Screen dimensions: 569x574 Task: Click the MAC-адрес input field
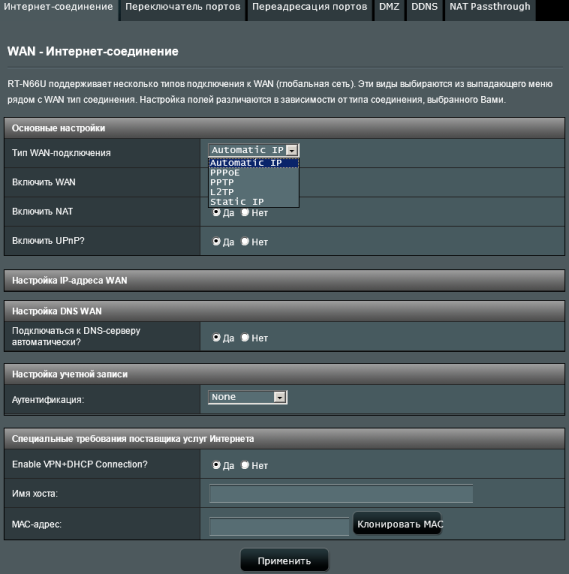279,526
